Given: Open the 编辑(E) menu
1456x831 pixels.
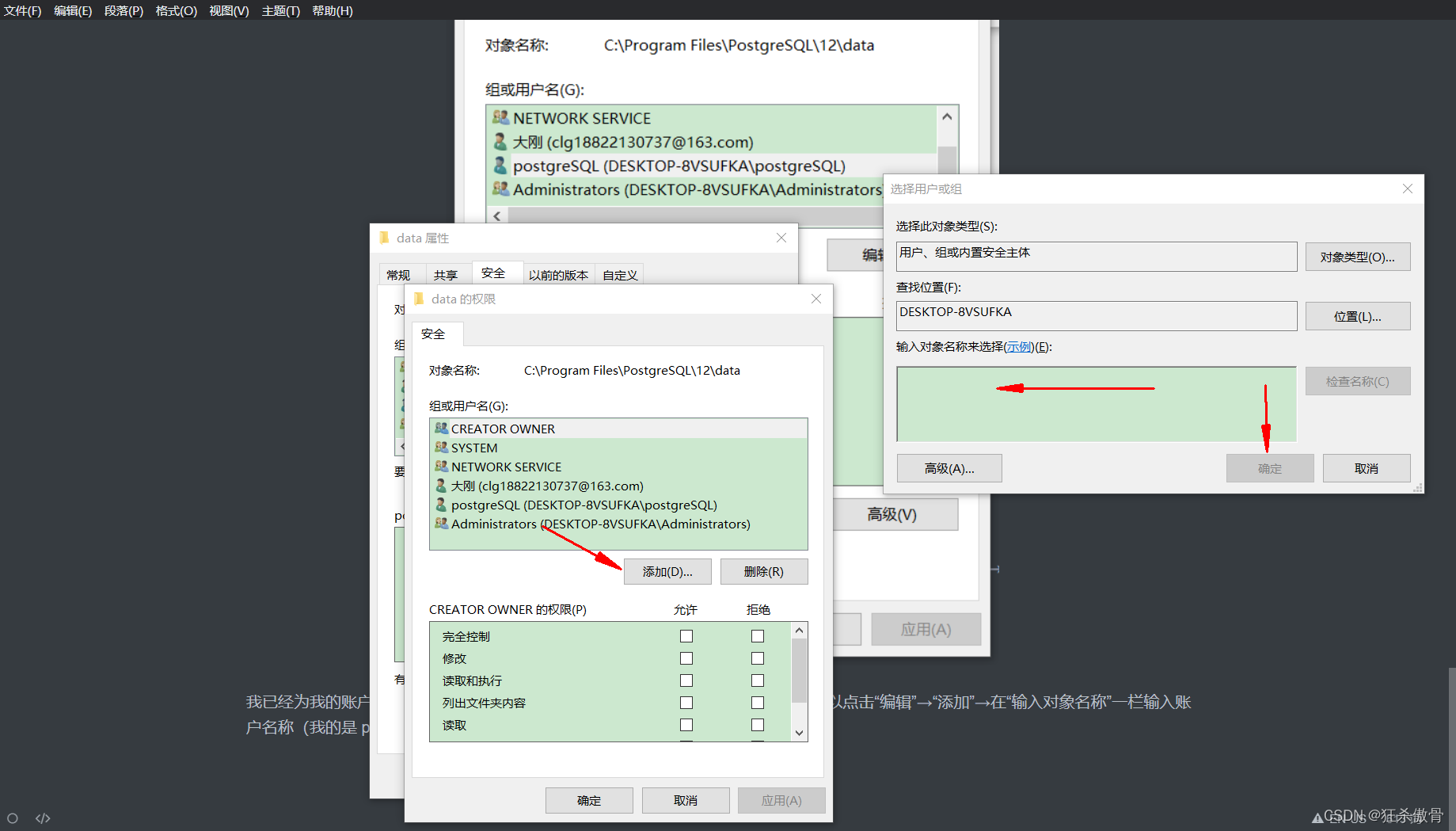Looking at the screenshot, I should point(73,10).
